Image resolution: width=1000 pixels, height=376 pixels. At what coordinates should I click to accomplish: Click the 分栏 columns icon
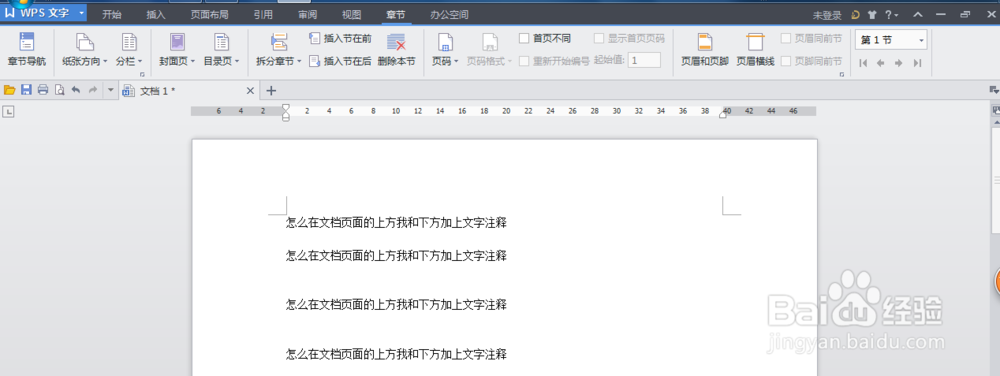coord(129,43)
